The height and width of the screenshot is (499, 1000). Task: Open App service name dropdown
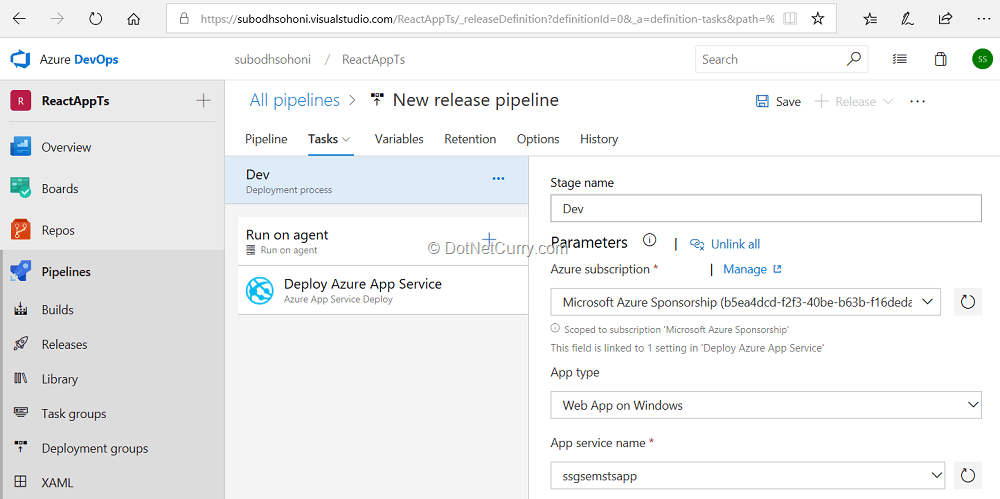(747, 475)
